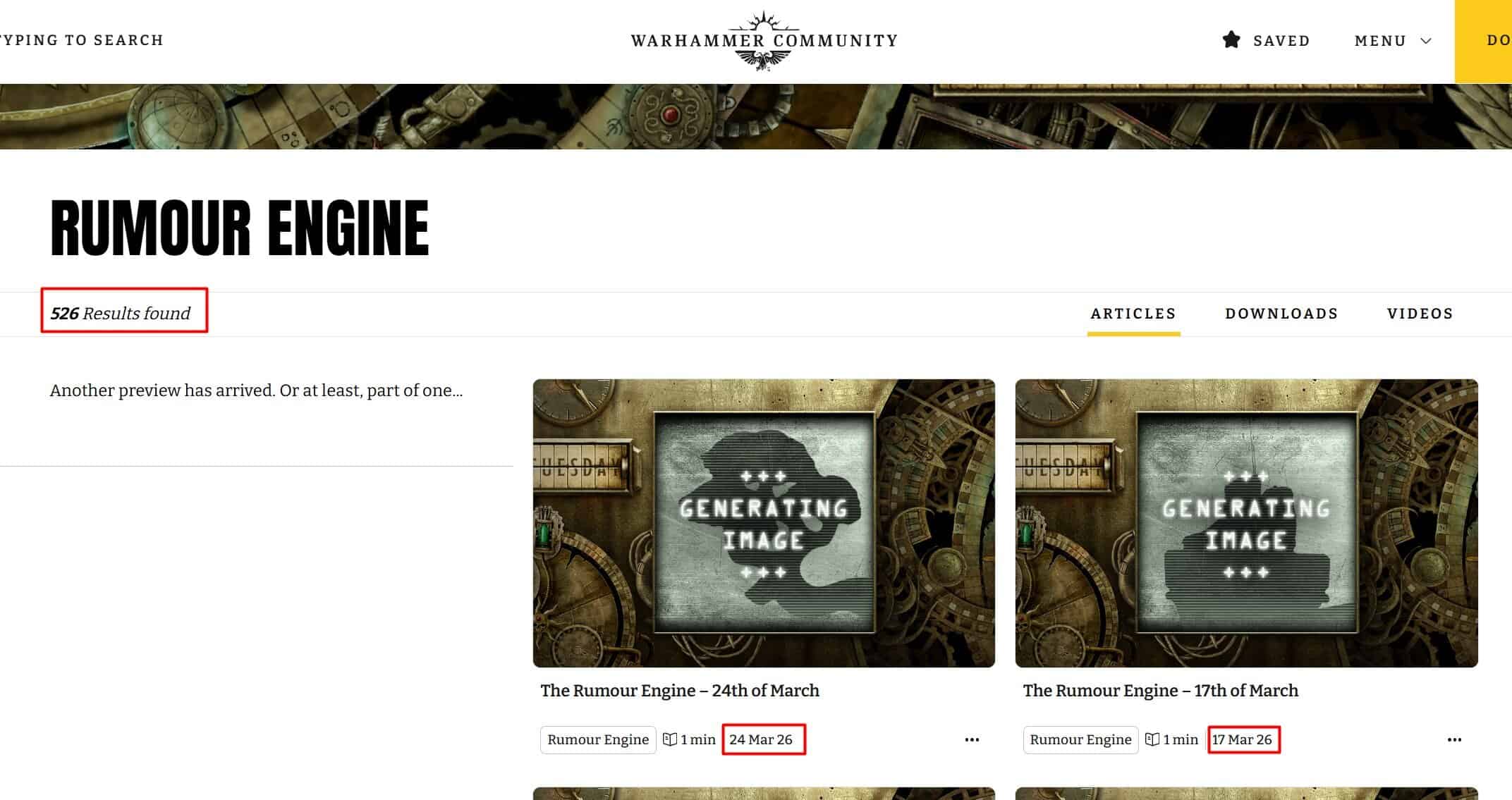Click the yellow button at top right
Screen dimensions: 1512x800
tap(1483, 41)
